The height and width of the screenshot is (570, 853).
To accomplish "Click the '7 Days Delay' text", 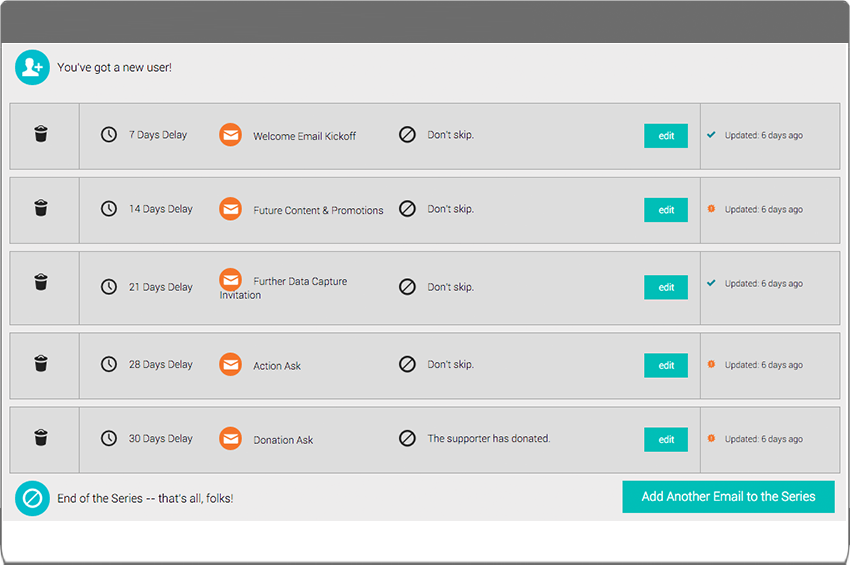I will pos(158,135).
